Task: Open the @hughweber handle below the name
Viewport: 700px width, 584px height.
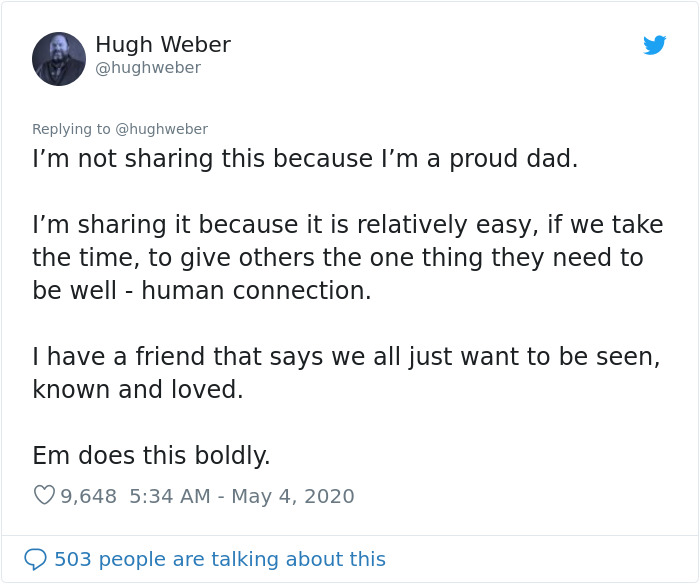Action: tap(148, 68)
